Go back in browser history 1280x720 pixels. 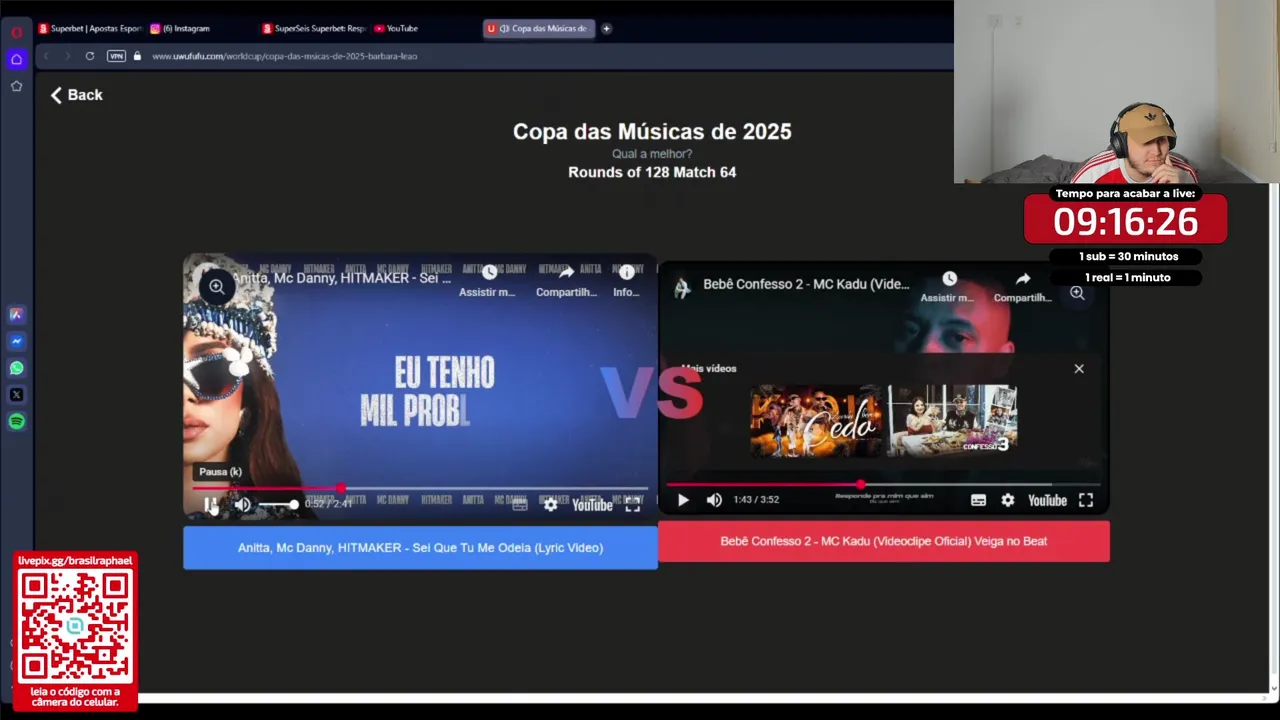(46, 56)
